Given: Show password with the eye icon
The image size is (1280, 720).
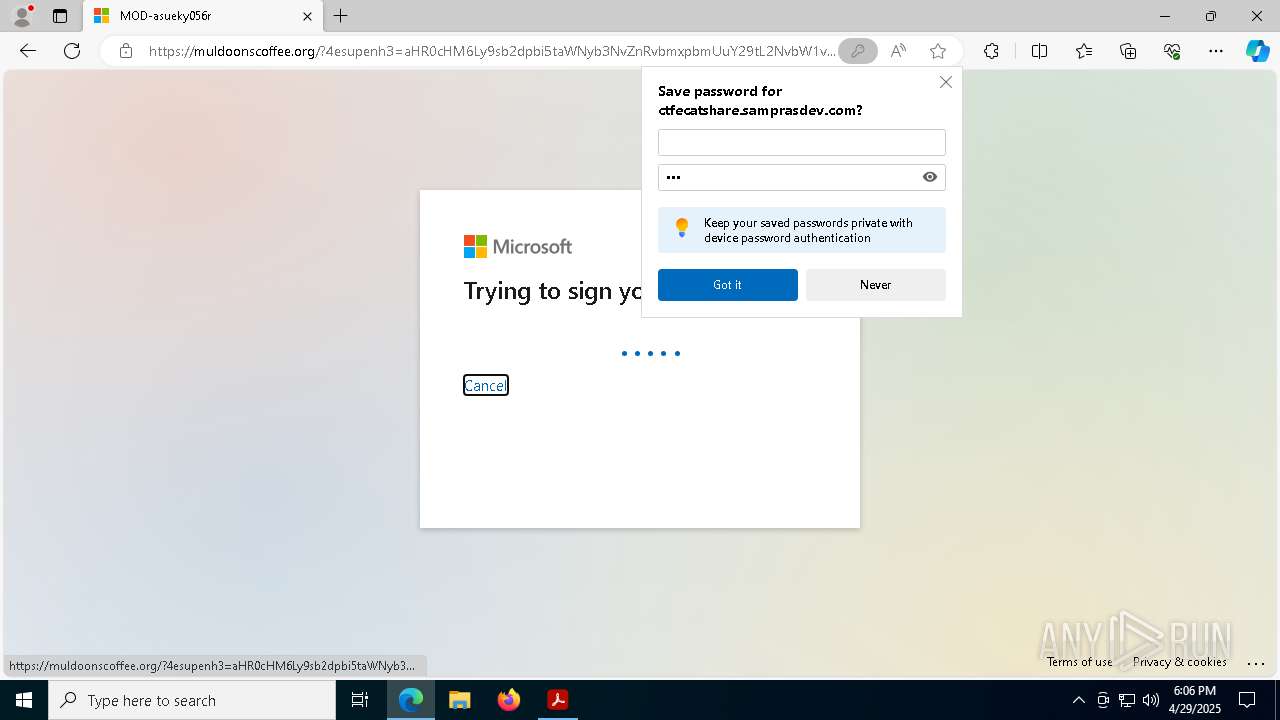Looking at the screenshot, I should [930, 177].
